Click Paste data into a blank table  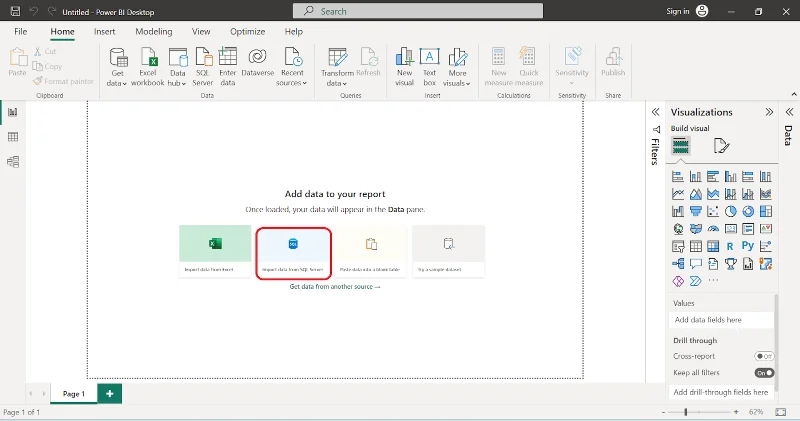coord(371,252)
